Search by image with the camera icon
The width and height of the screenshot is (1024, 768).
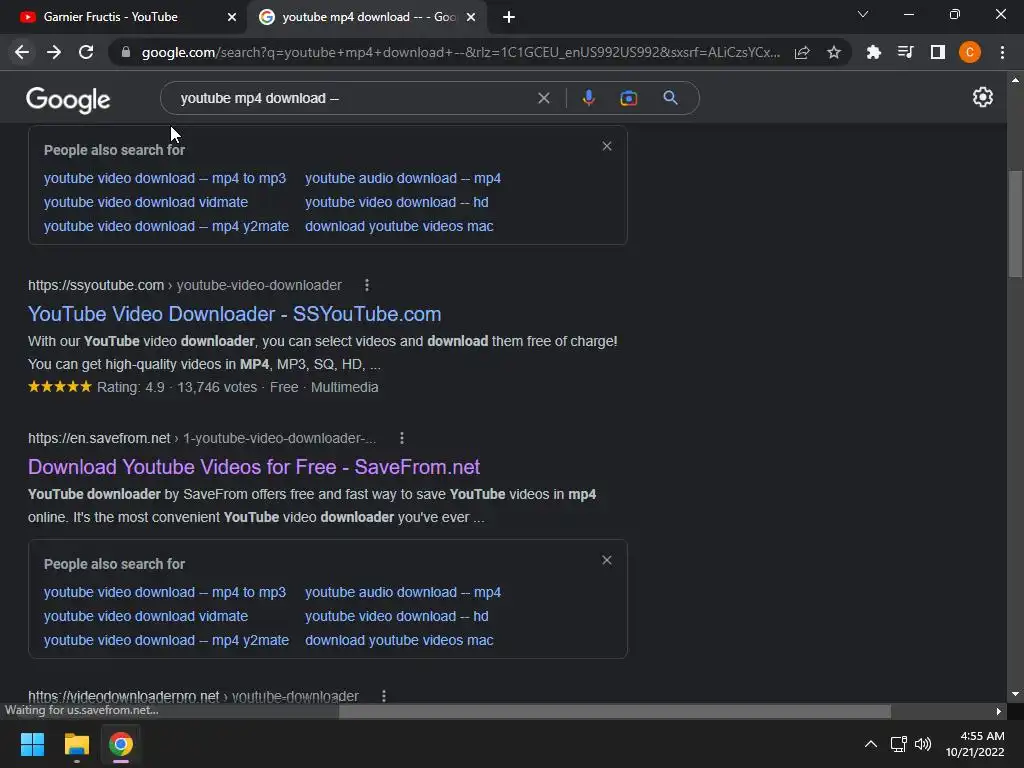click(629, 98)
